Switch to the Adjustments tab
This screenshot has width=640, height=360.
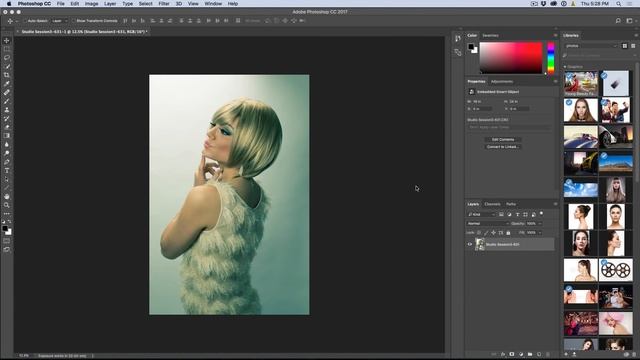point(502,82)
